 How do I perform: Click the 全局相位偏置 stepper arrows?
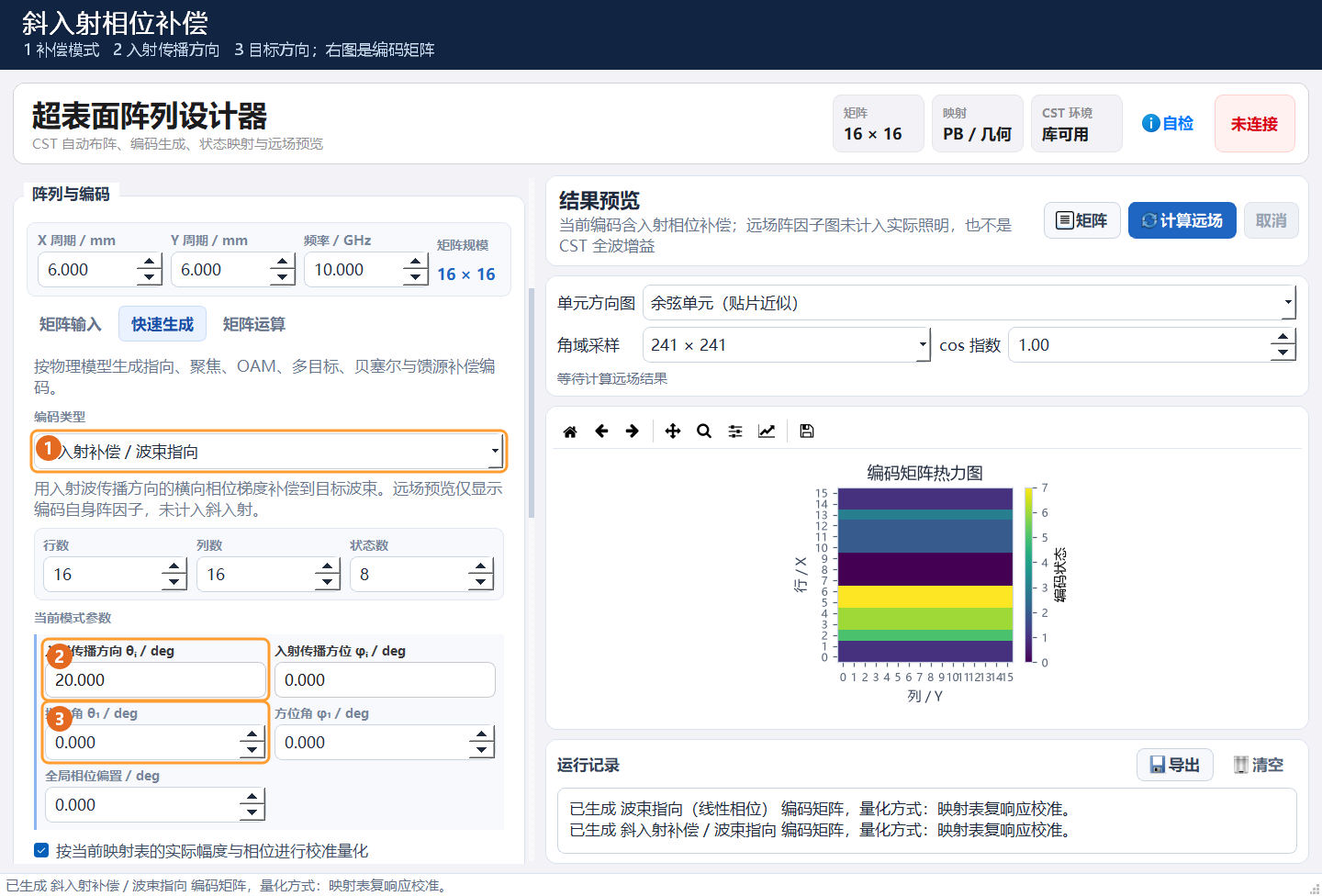(252, 805)
